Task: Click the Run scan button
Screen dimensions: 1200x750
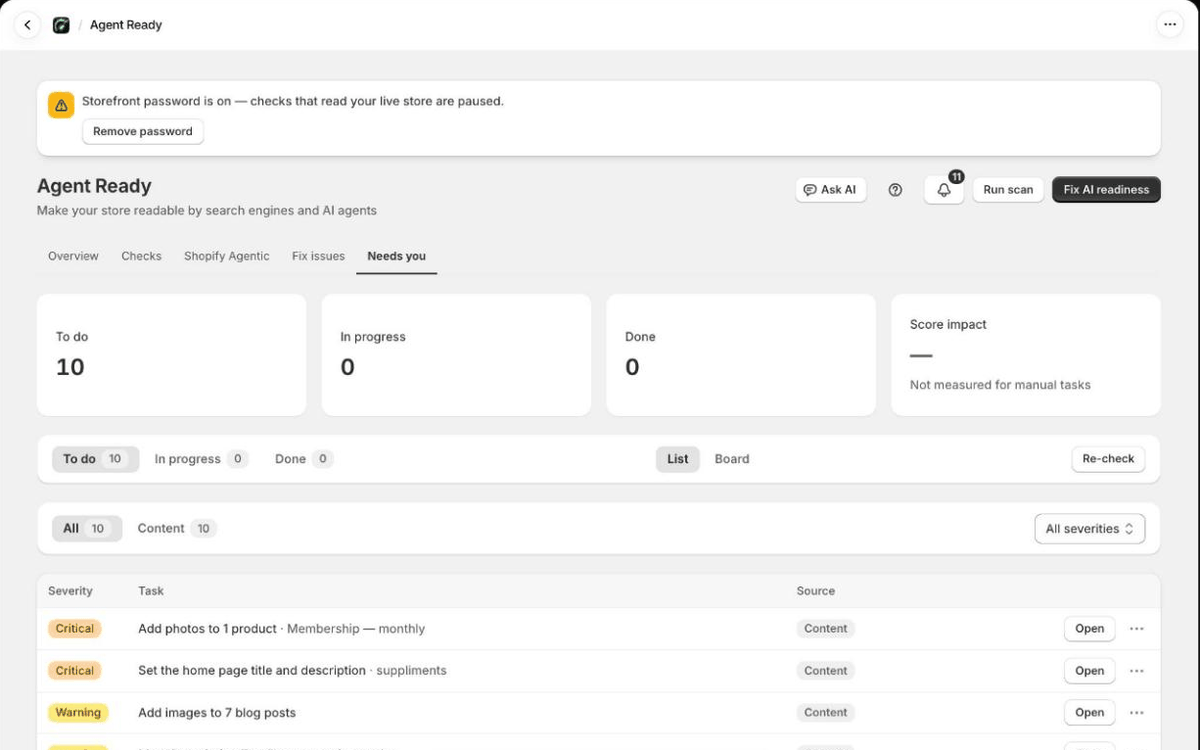Action: pos(1008,190)
